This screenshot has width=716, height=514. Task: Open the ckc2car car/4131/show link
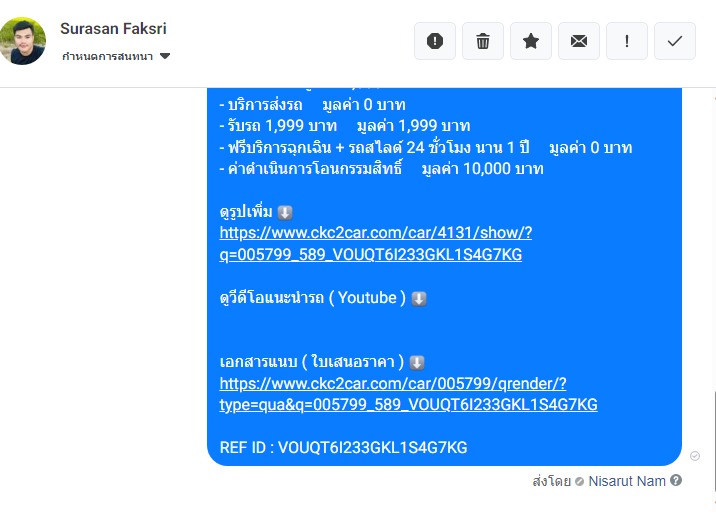(375, 244)
